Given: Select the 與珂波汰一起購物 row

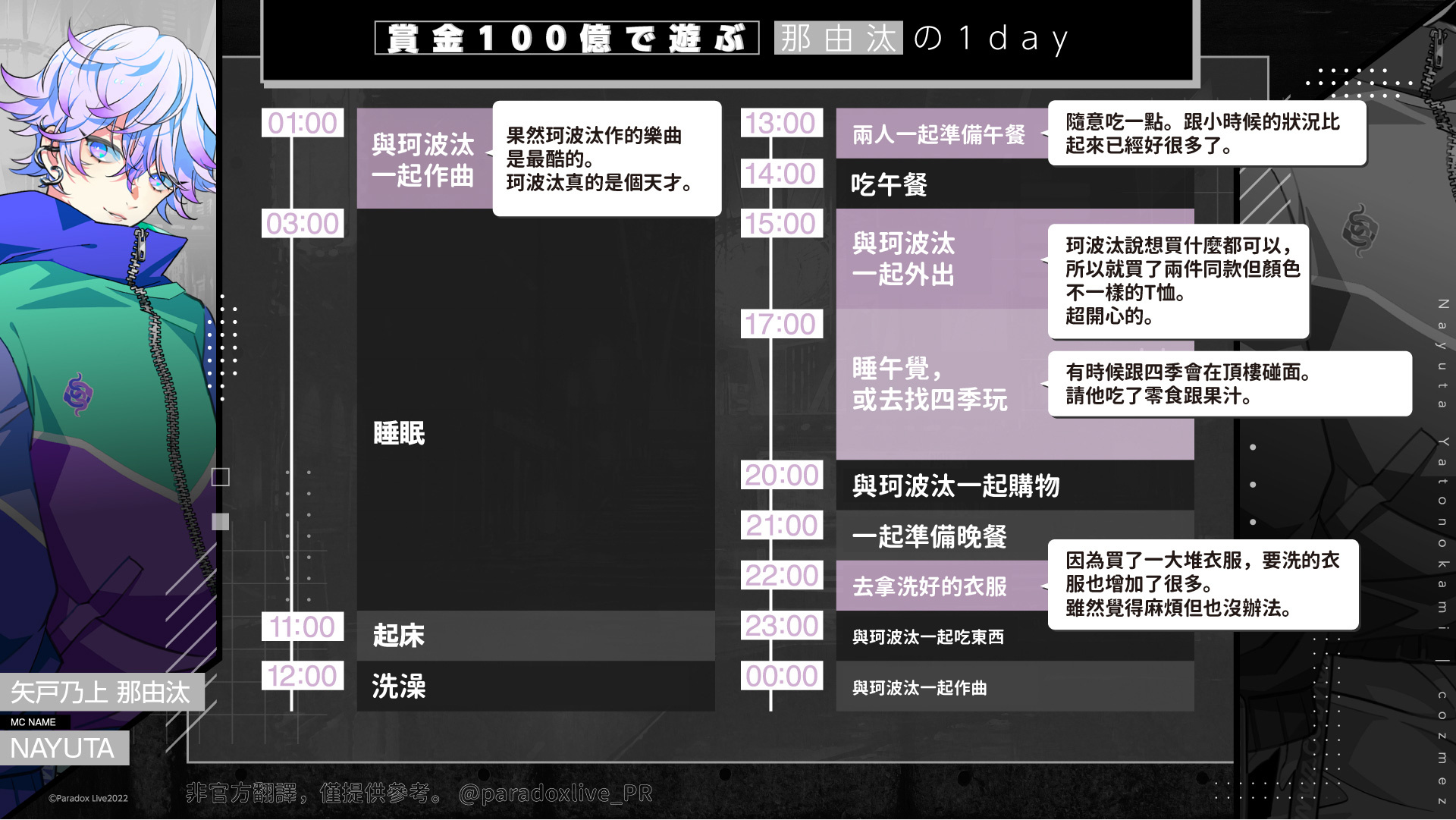Looking at the screenshot, I should coord(1015,485).
